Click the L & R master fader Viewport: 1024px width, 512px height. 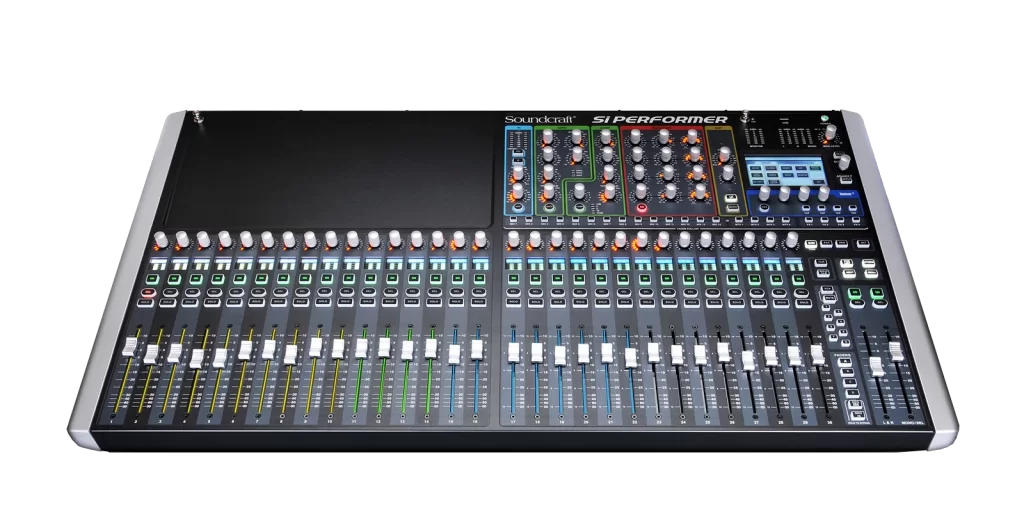pos(877,367)
